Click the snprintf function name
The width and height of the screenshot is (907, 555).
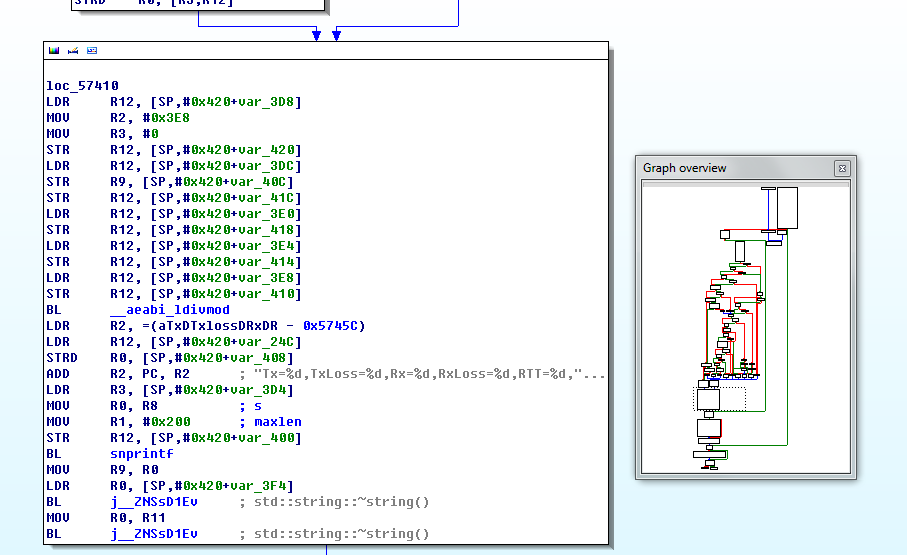[x=141, y=454]
